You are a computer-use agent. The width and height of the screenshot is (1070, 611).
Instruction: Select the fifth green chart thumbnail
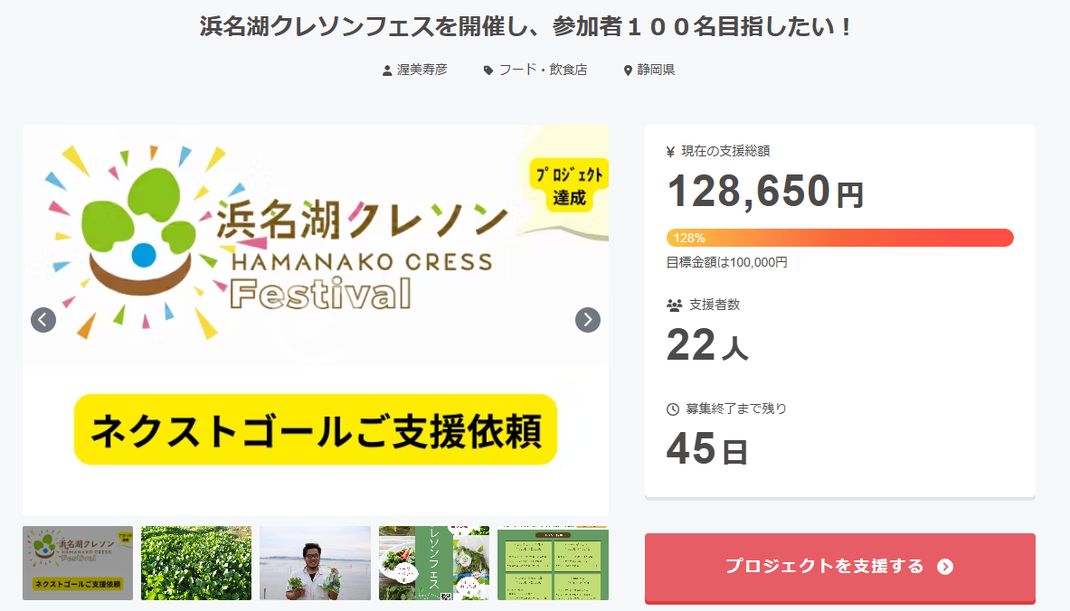[553, 563]
